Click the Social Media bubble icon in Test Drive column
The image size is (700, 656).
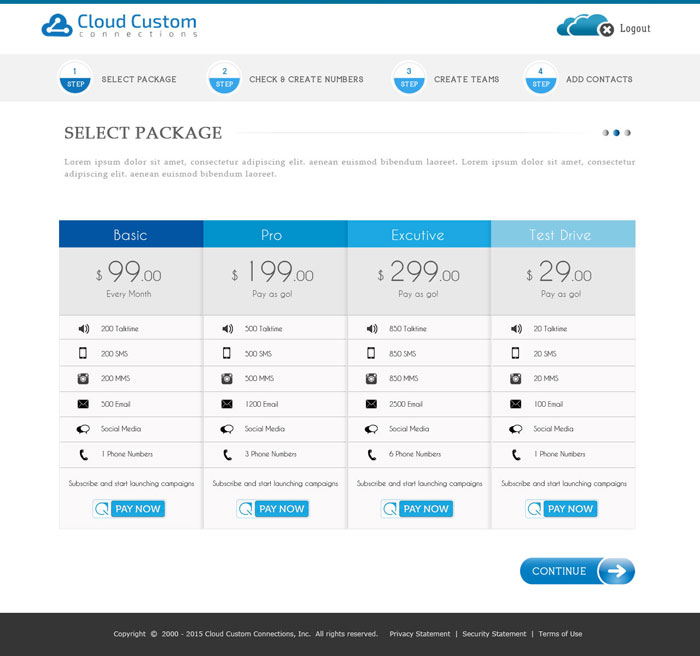point(516,429)
